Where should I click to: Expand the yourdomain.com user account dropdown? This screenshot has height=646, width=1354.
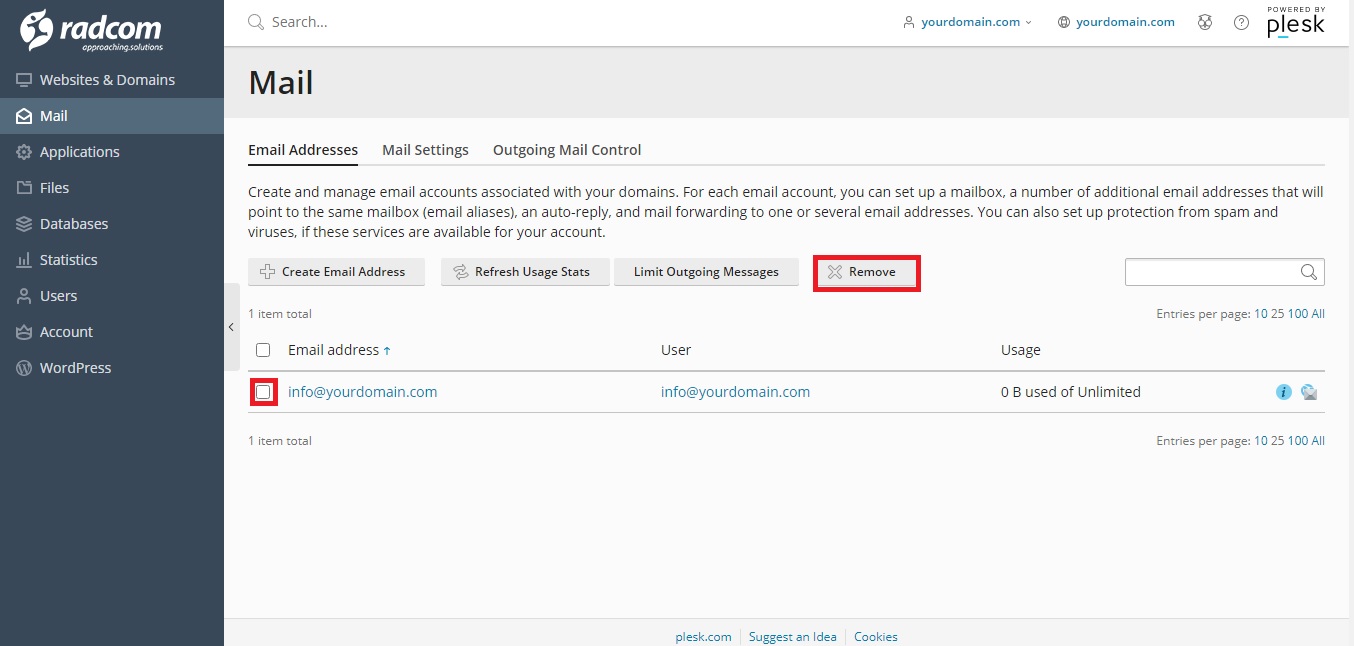point(967,22)
